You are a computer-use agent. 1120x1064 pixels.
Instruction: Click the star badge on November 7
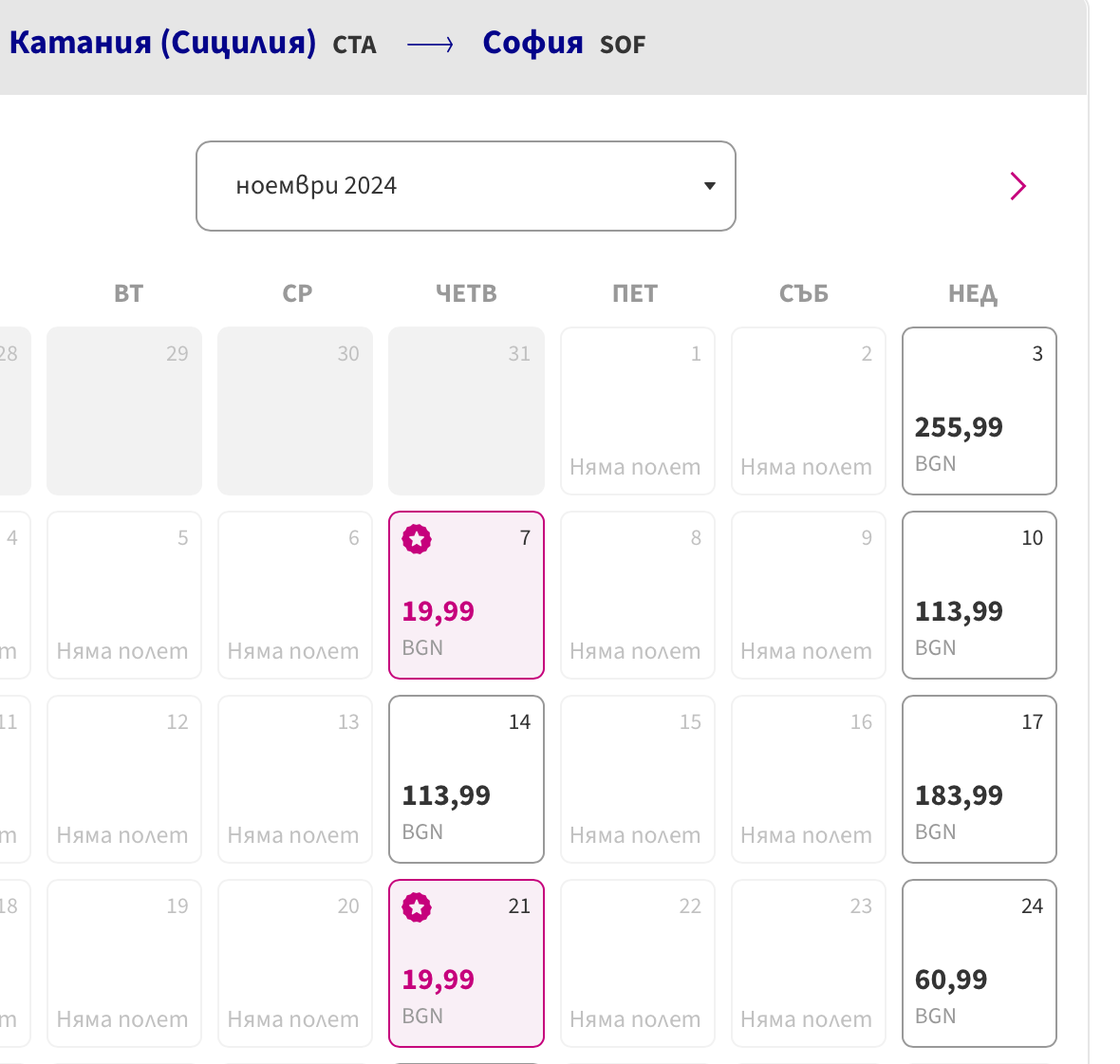pos(417,539)
